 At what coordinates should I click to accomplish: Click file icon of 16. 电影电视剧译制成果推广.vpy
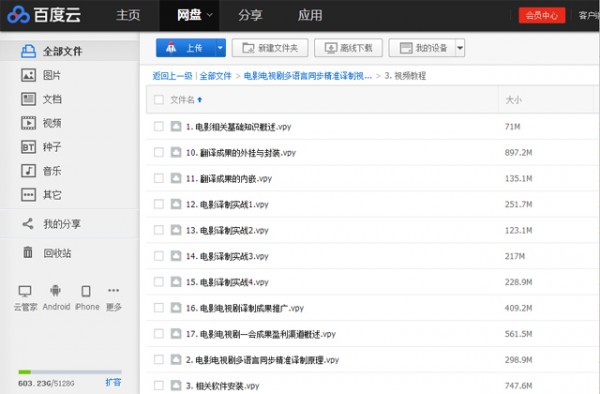[176, 308]
